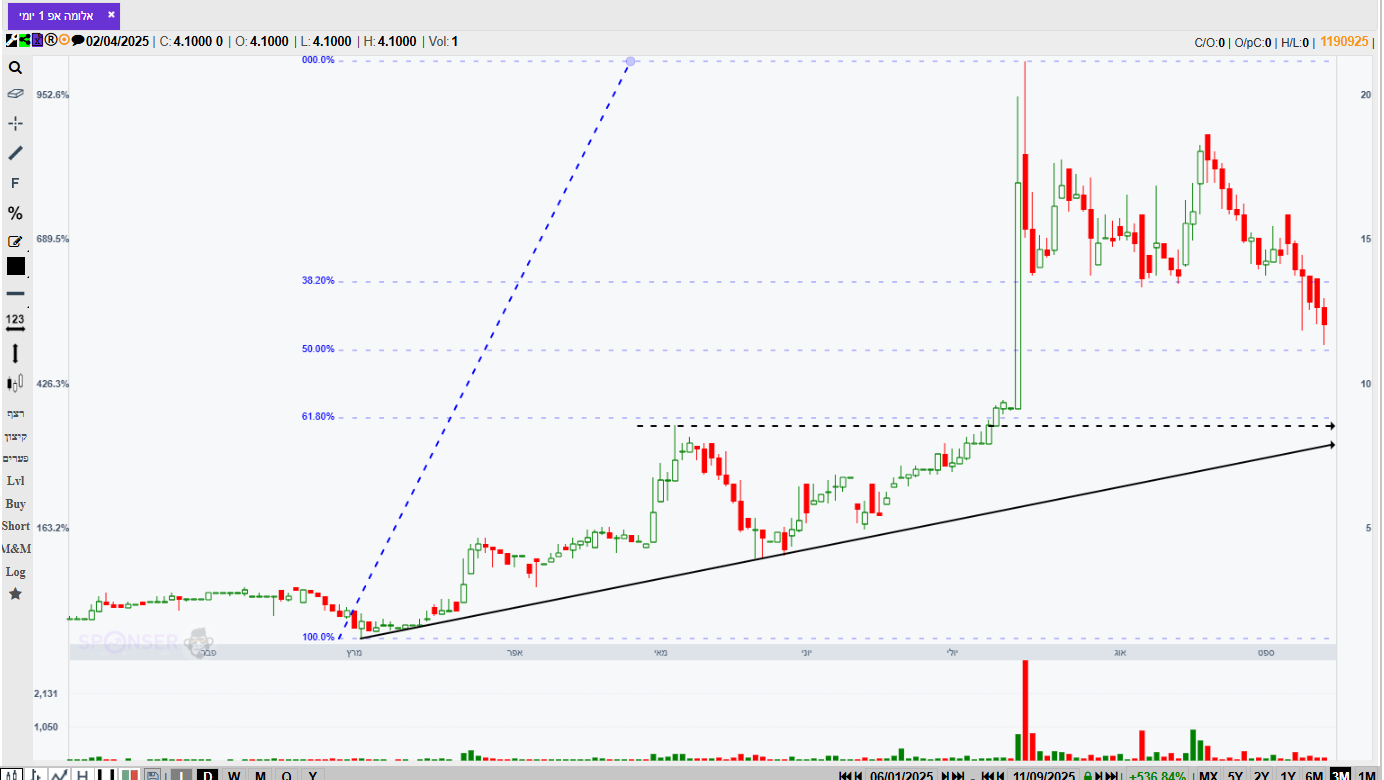
Task: Select the M monthly timeframe
Action: [x=260, y=775]
